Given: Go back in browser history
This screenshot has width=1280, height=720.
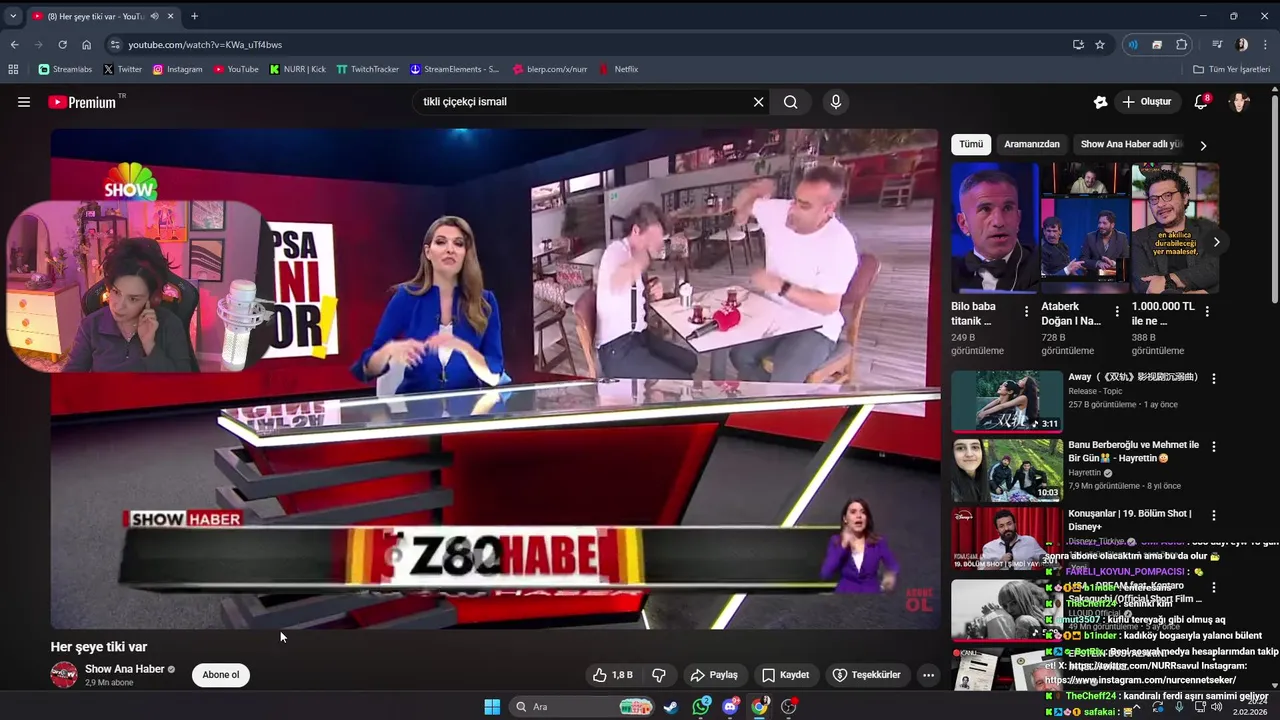Looking at the screenshot, I should (x=14, y=45).
